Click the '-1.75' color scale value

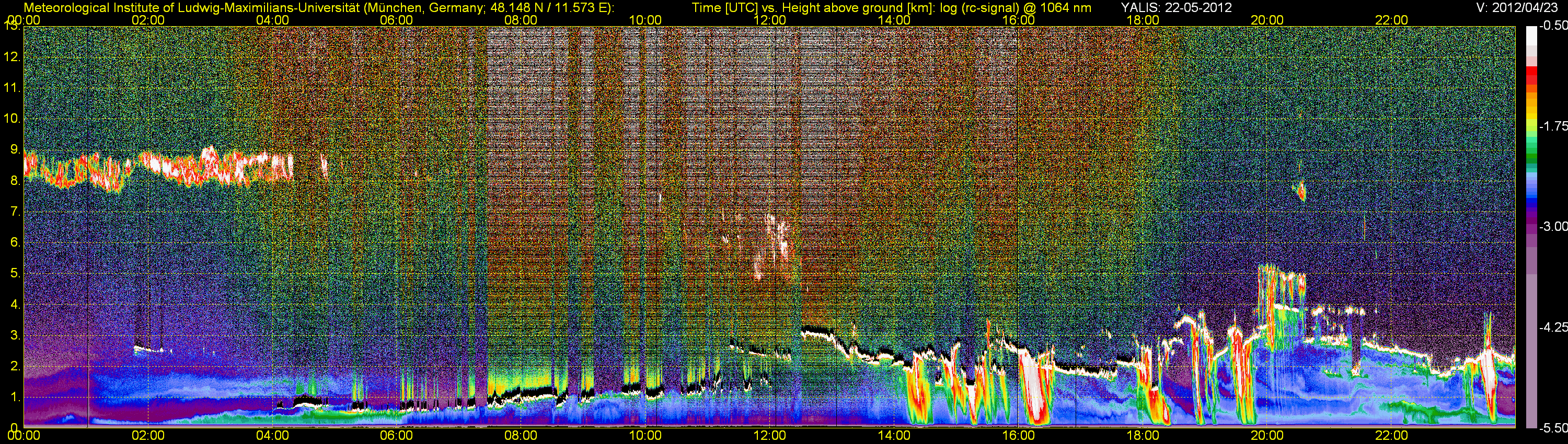click(1553, 126)
